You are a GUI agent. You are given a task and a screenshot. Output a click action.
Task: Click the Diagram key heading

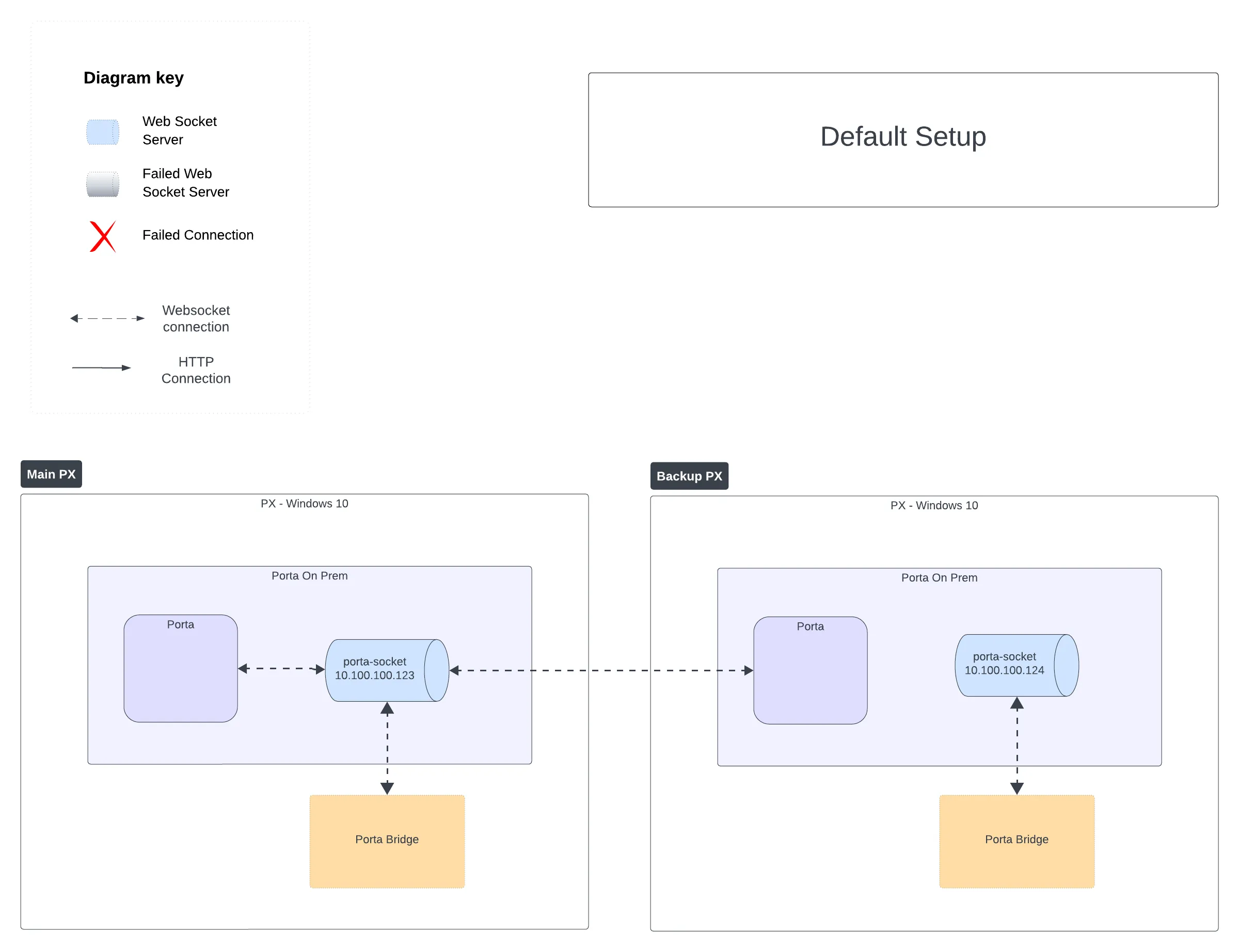[x=133, y=77]
